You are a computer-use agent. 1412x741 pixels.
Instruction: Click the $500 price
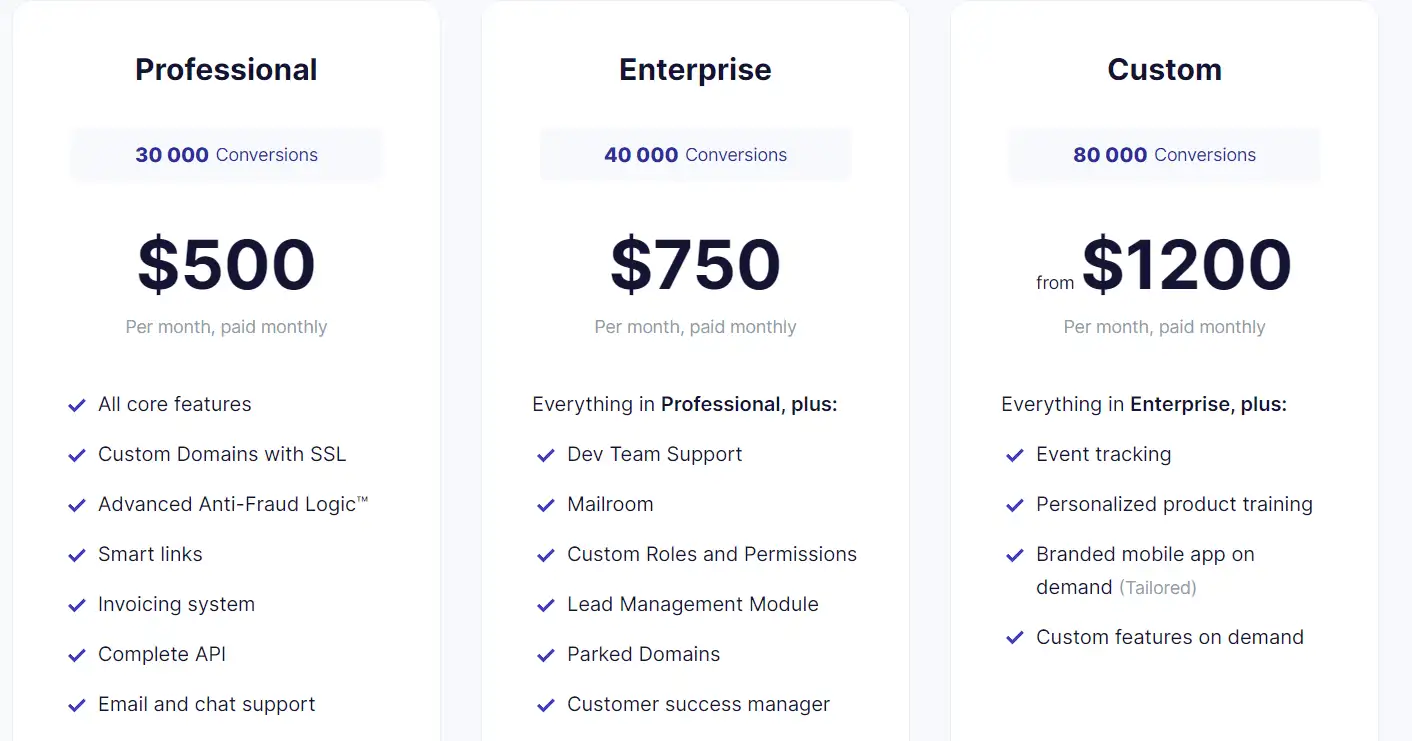[226, 265]
